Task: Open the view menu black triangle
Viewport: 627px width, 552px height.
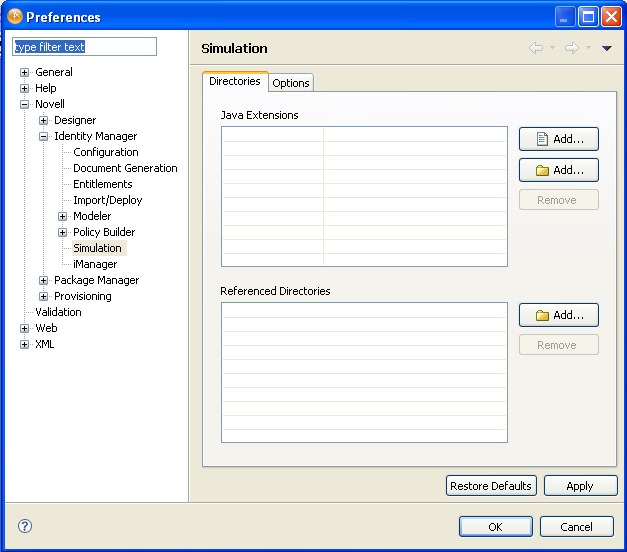Action: pyautogui.click(x=607, y=48)
